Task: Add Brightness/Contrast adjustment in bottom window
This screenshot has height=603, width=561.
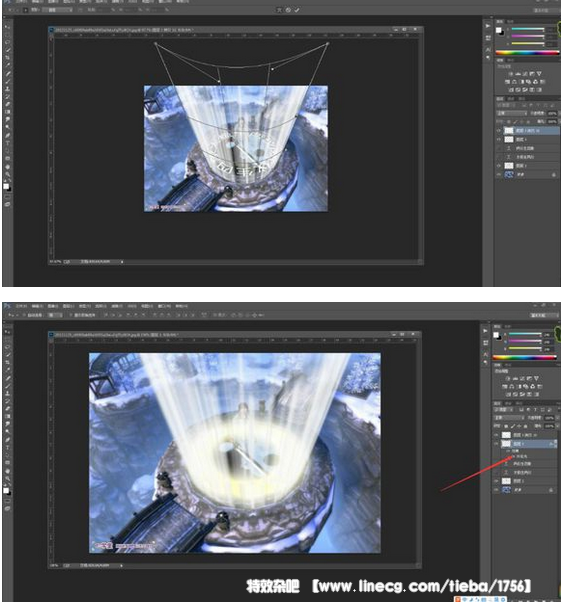Action: [x=508, y=378]
